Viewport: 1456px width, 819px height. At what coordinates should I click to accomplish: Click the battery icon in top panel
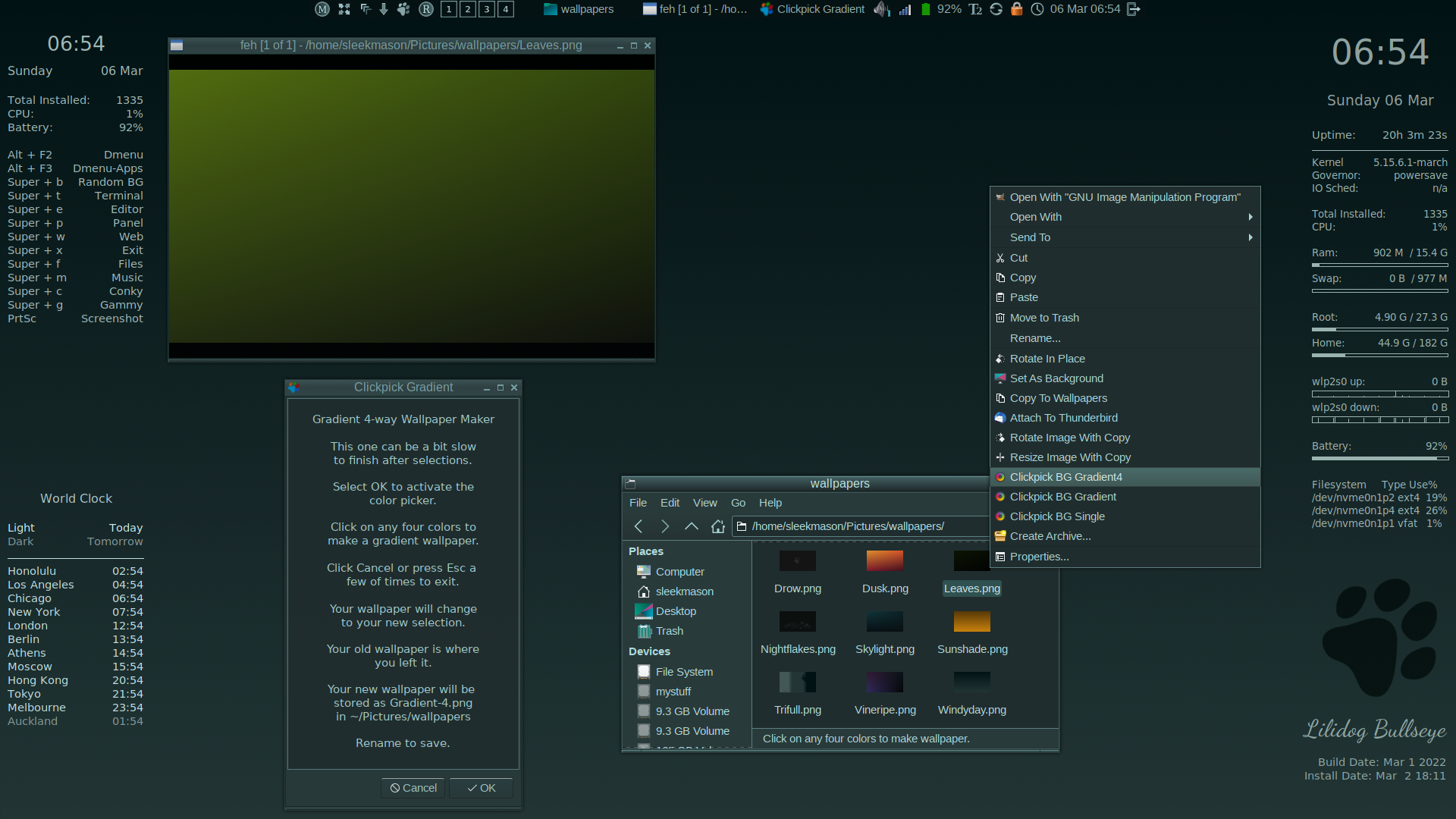pos(925,9)
